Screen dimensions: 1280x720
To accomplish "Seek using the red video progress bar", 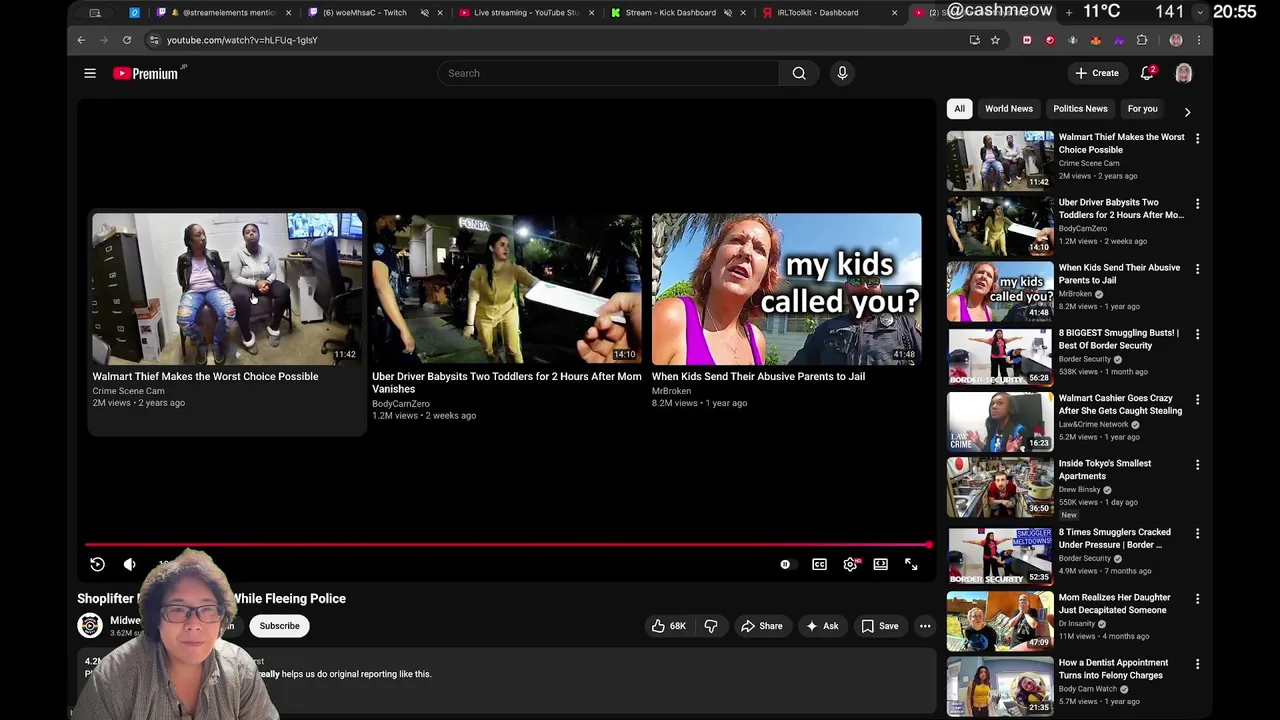I will tap(507, 545).
